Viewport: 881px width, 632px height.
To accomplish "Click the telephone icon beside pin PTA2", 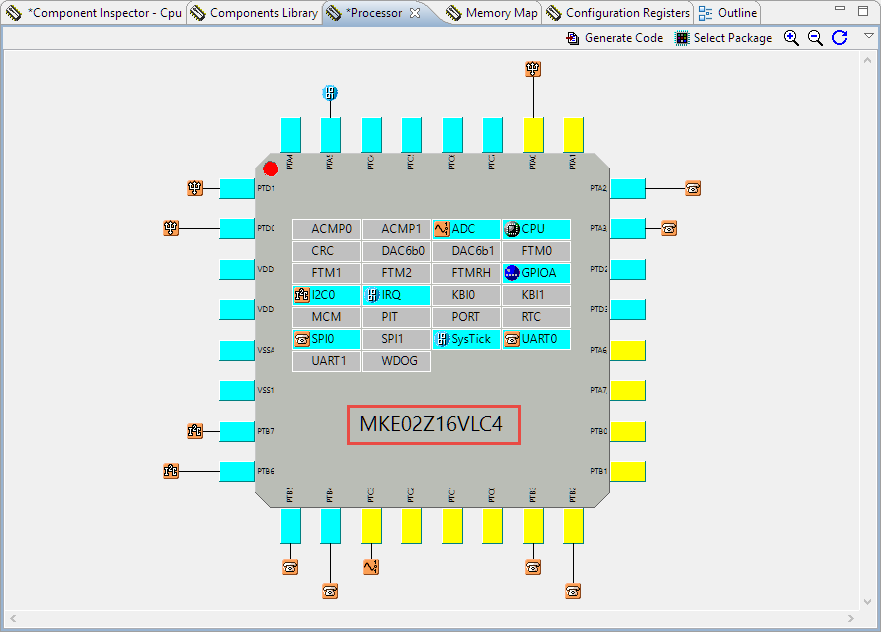I will (693, 188).
